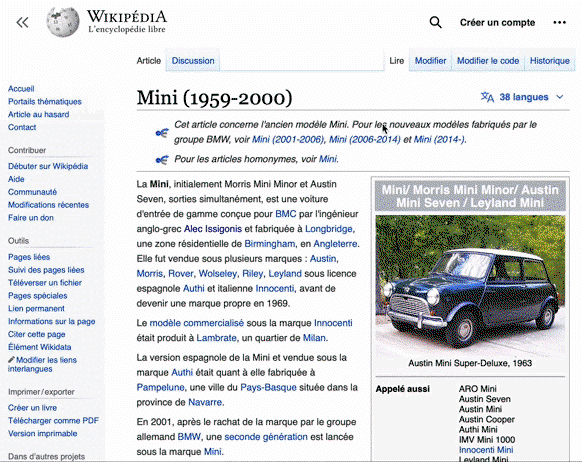Open Version imprimable
The width and height of the screenshot is (582, 462).
click(42, 433)
